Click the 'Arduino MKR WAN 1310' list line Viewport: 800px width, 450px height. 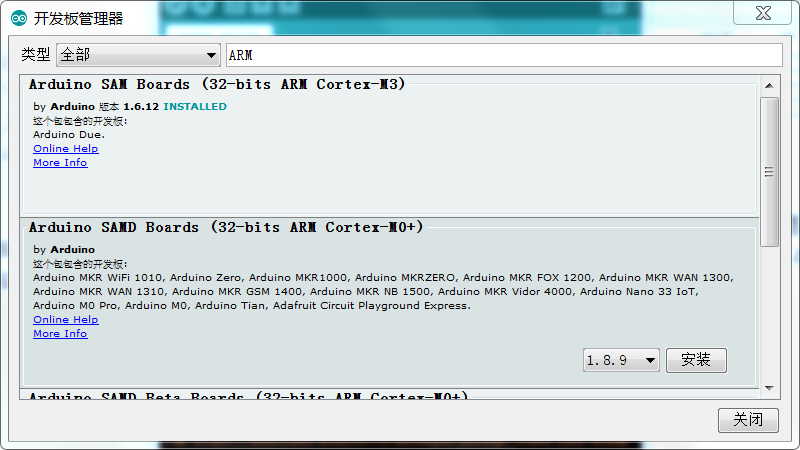pos(366,292)
